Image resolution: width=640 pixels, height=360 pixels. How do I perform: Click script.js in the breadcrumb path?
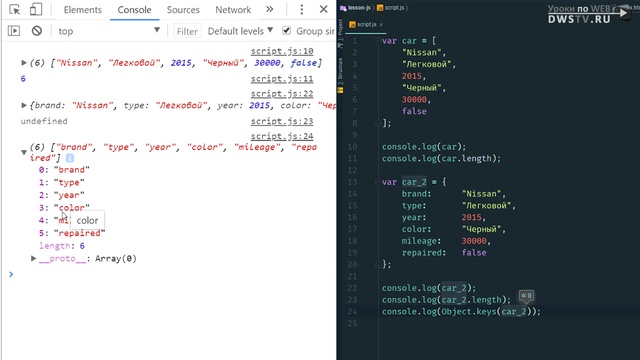391,7
